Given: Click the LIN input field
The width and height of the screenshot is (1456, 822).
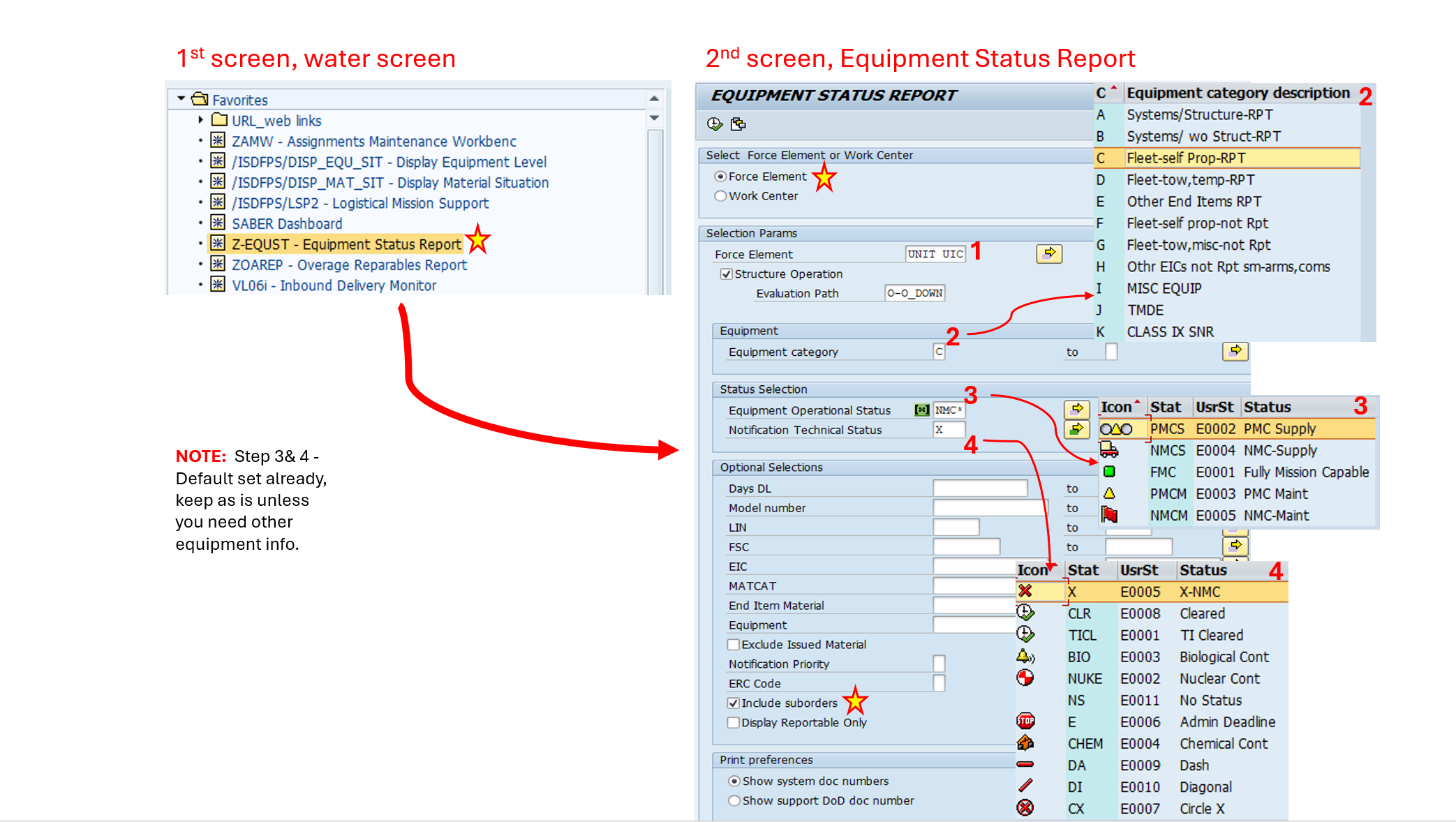Looking at the screenshot, I should pyautogui.click(x=956, y=528).
